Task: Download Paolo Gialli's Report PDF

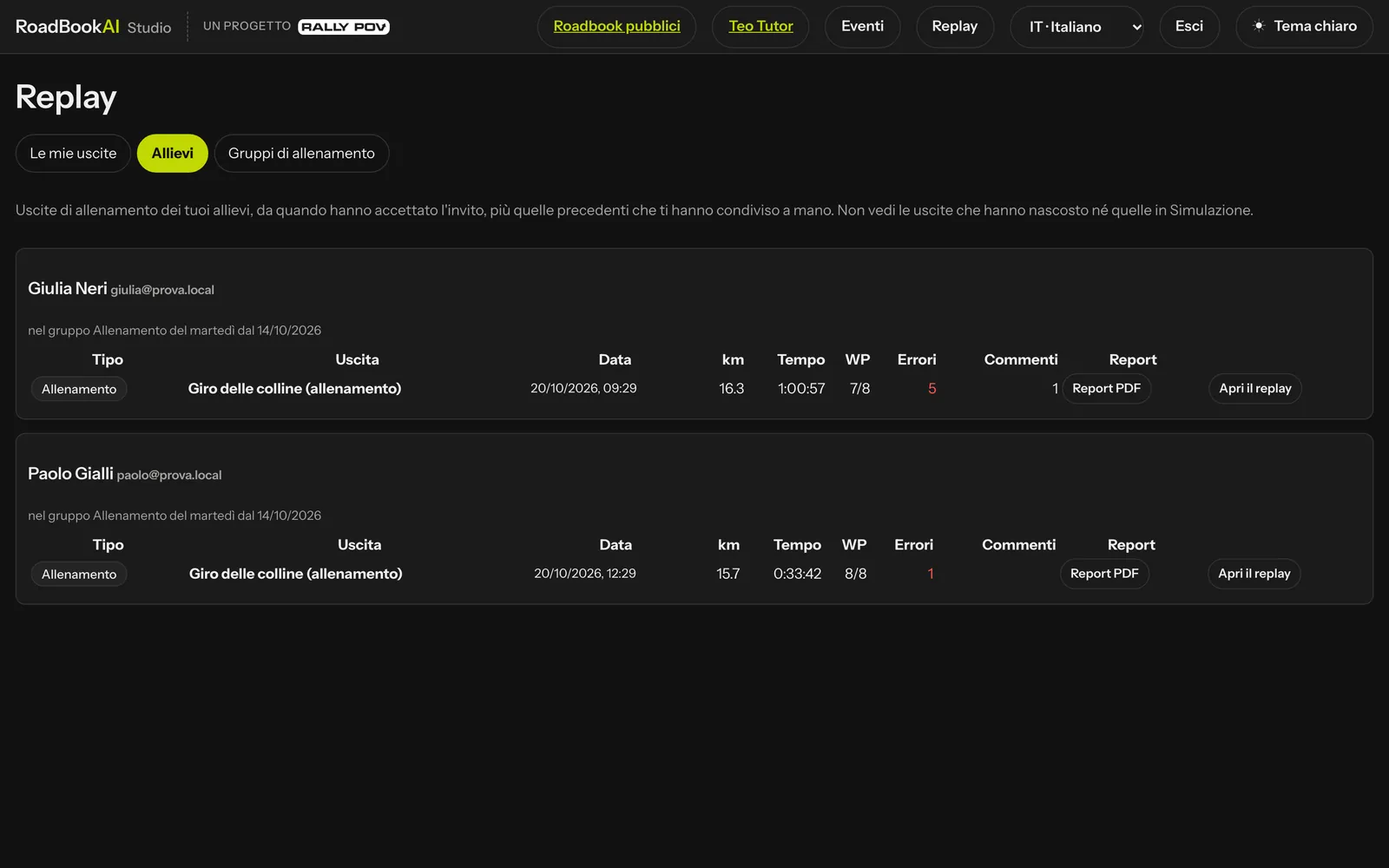Action: pos(1104,574)
